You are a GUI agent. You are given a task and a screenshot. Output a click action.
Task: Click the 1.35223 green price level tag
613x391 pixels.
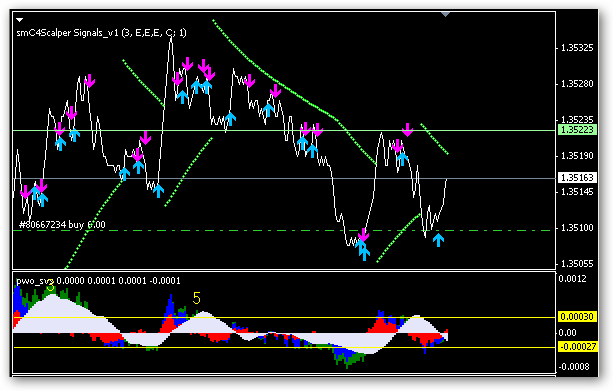pos(577,129)
